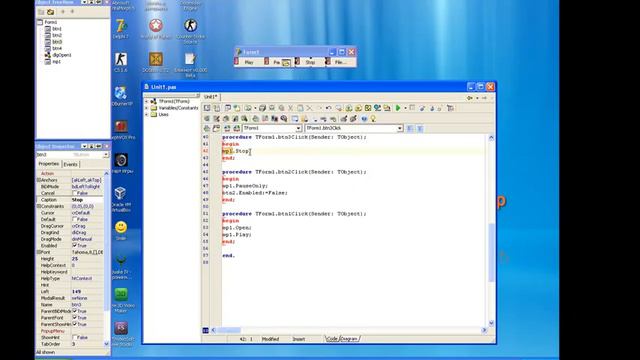Expand the Variables/Constants folder node
Image resolution: width=640 pixels, height=360 pixels.
pos(147,108)
